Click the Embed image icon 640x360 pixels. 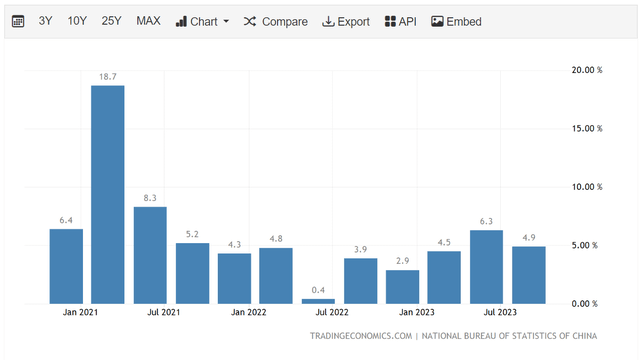[437, 21]
